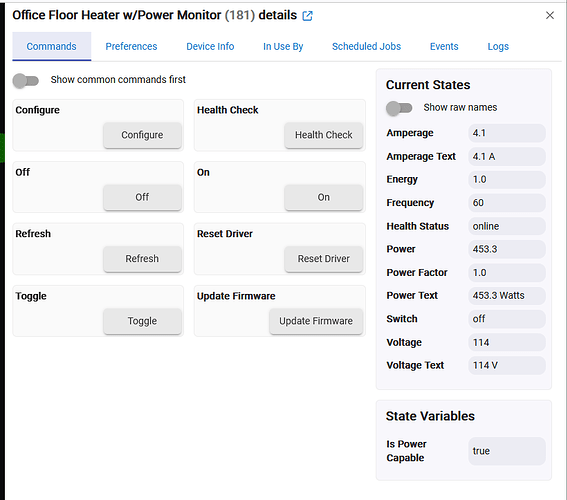Screen dimensions: 567x500
Task: Click the Refresh command button
Action: click(x=142, y=258)
